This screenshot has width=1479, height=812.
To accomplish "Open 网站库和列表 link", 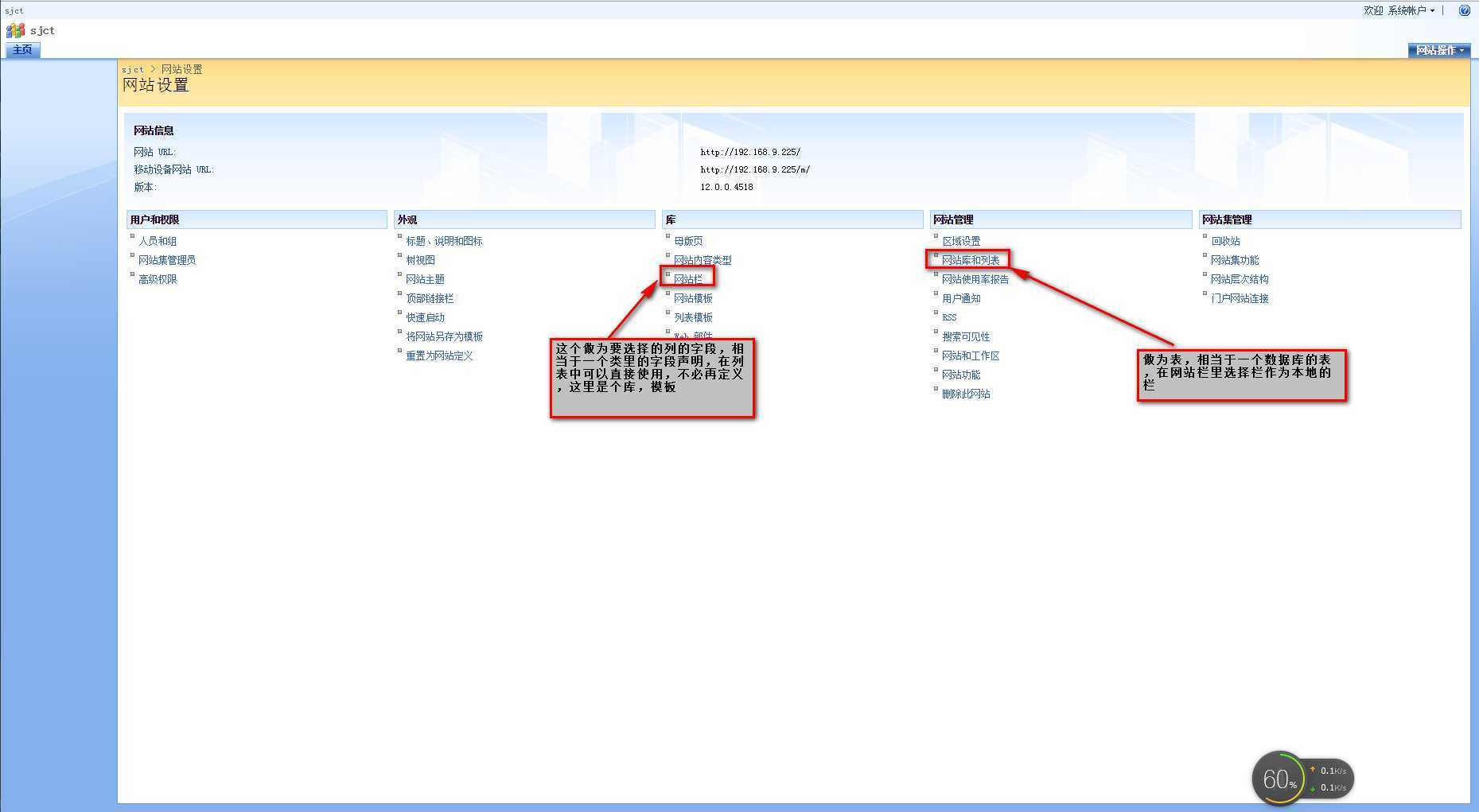I will pos(971,260).
